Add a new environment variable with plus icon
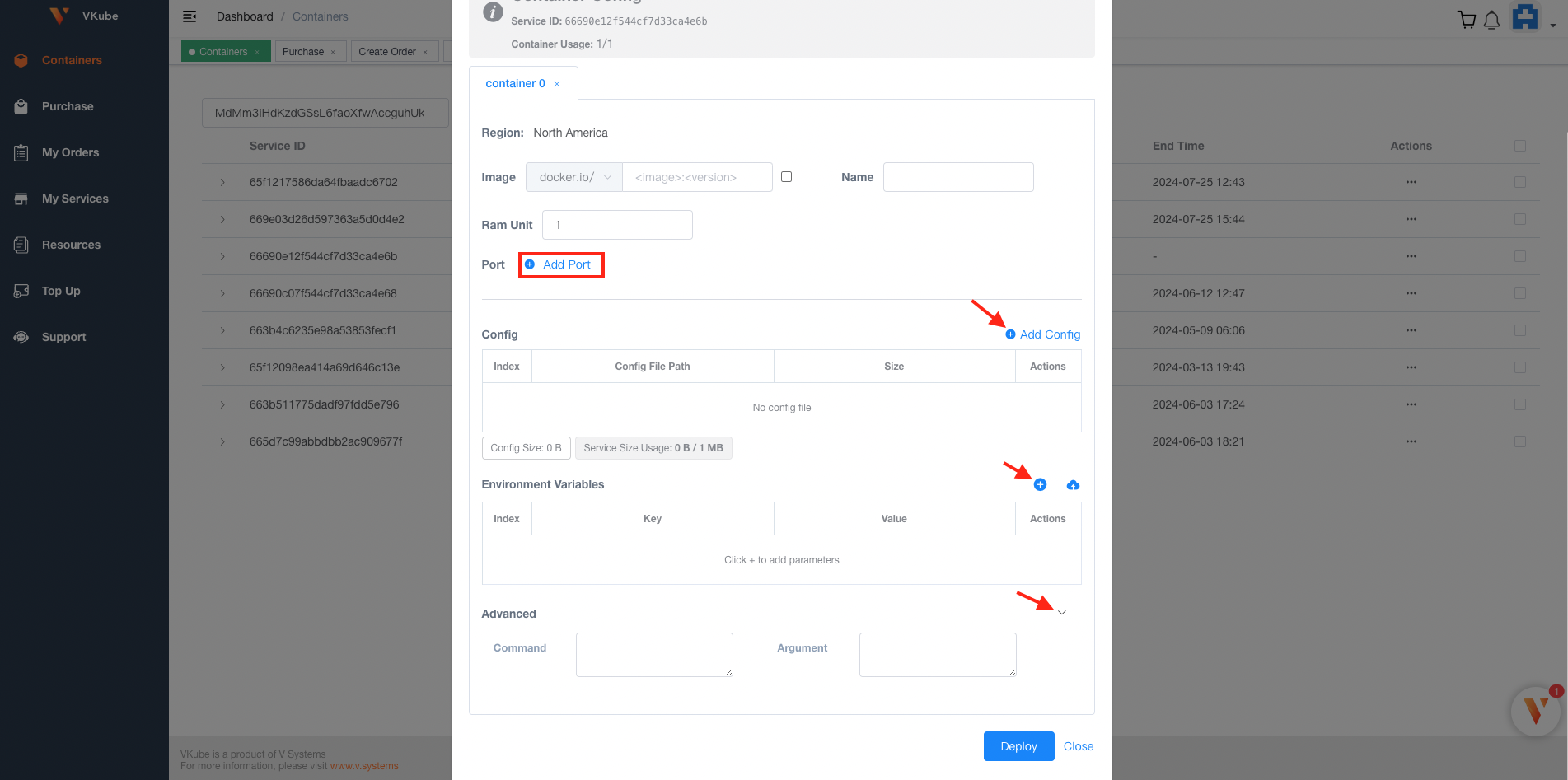This screenshot has height=780, width=1568. point(1040,484)
